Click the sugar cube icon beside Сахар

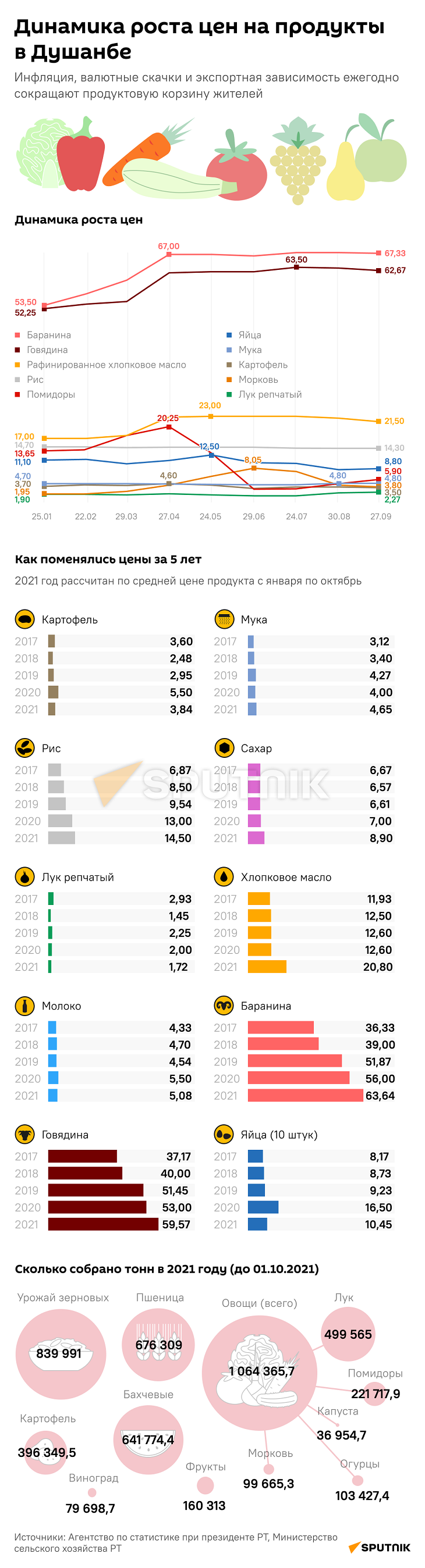224,748
